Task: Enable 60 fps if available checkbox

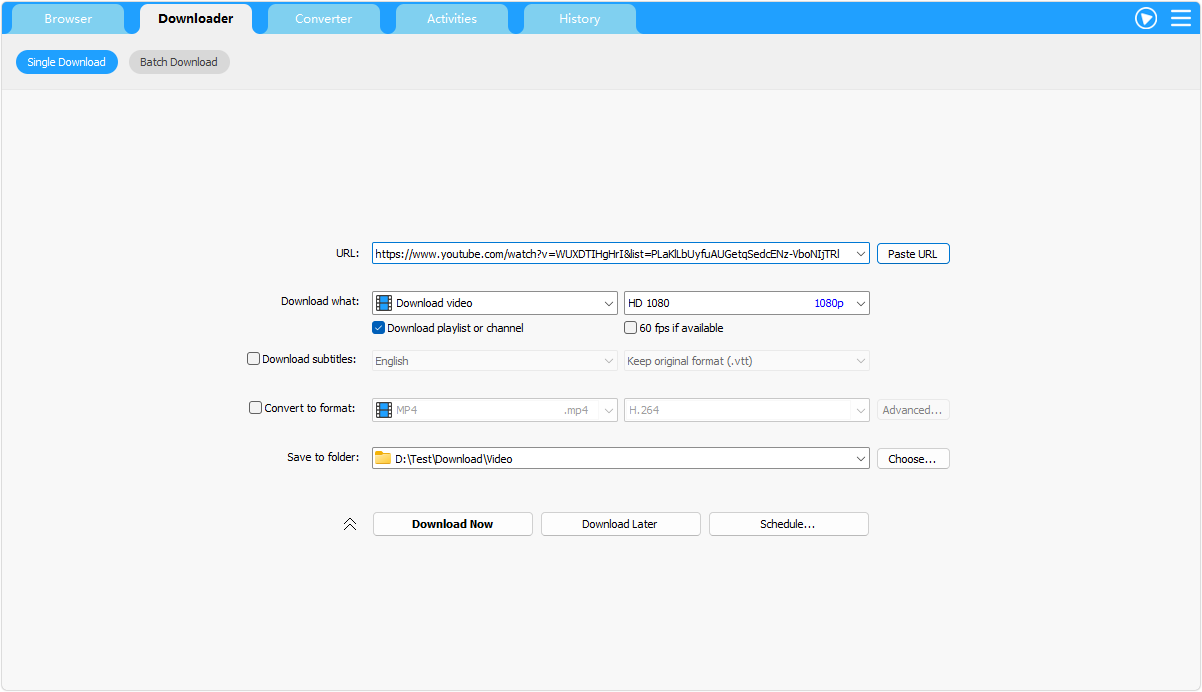Action: coord(631,328)
